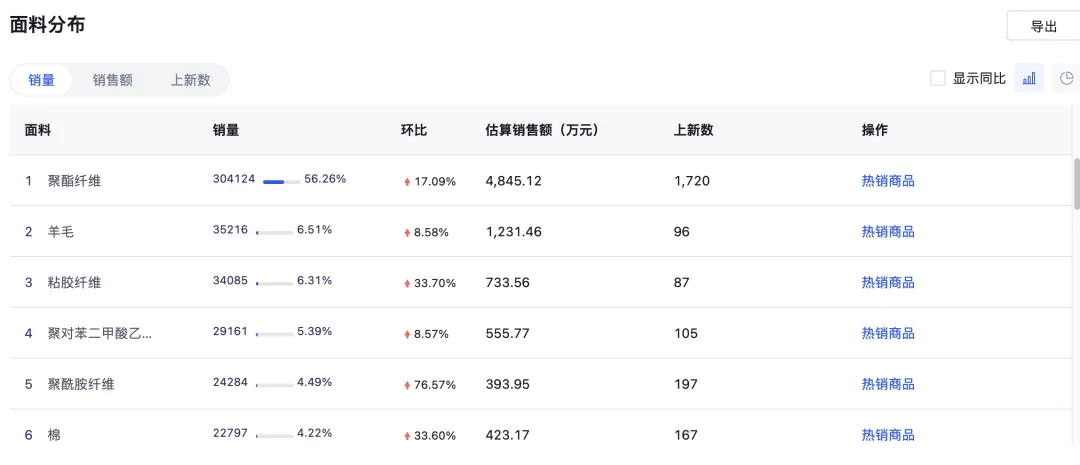Image resolution: width=1080 pixels, height=465 pixels.
Task: Select the 上新数 tab
Action: [190, 80]
